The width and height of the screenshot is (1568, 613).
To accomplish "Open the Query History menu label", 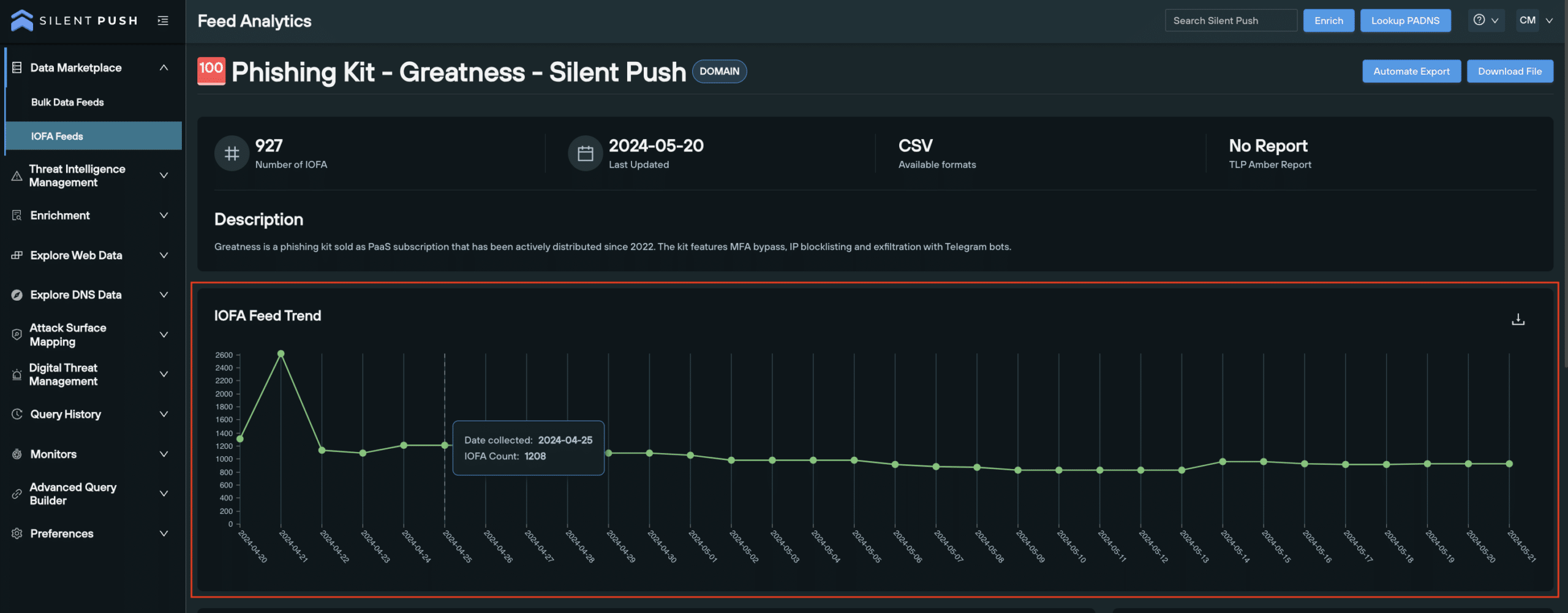I will pyautogui.click(x=66, y=415).
